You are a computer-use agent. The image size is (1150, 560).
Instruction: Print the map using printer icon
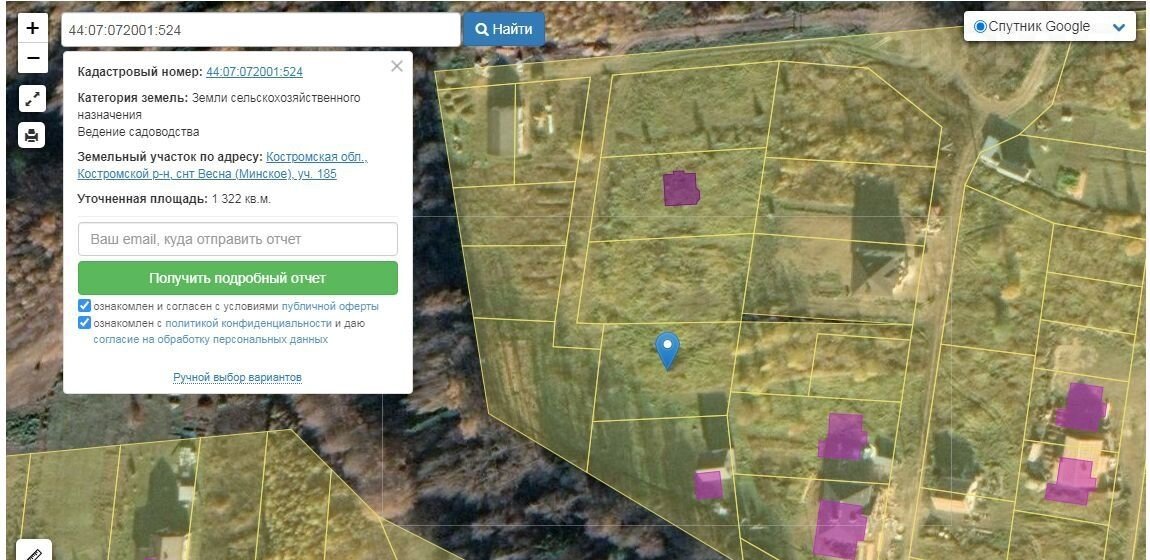tap(32, 135)
